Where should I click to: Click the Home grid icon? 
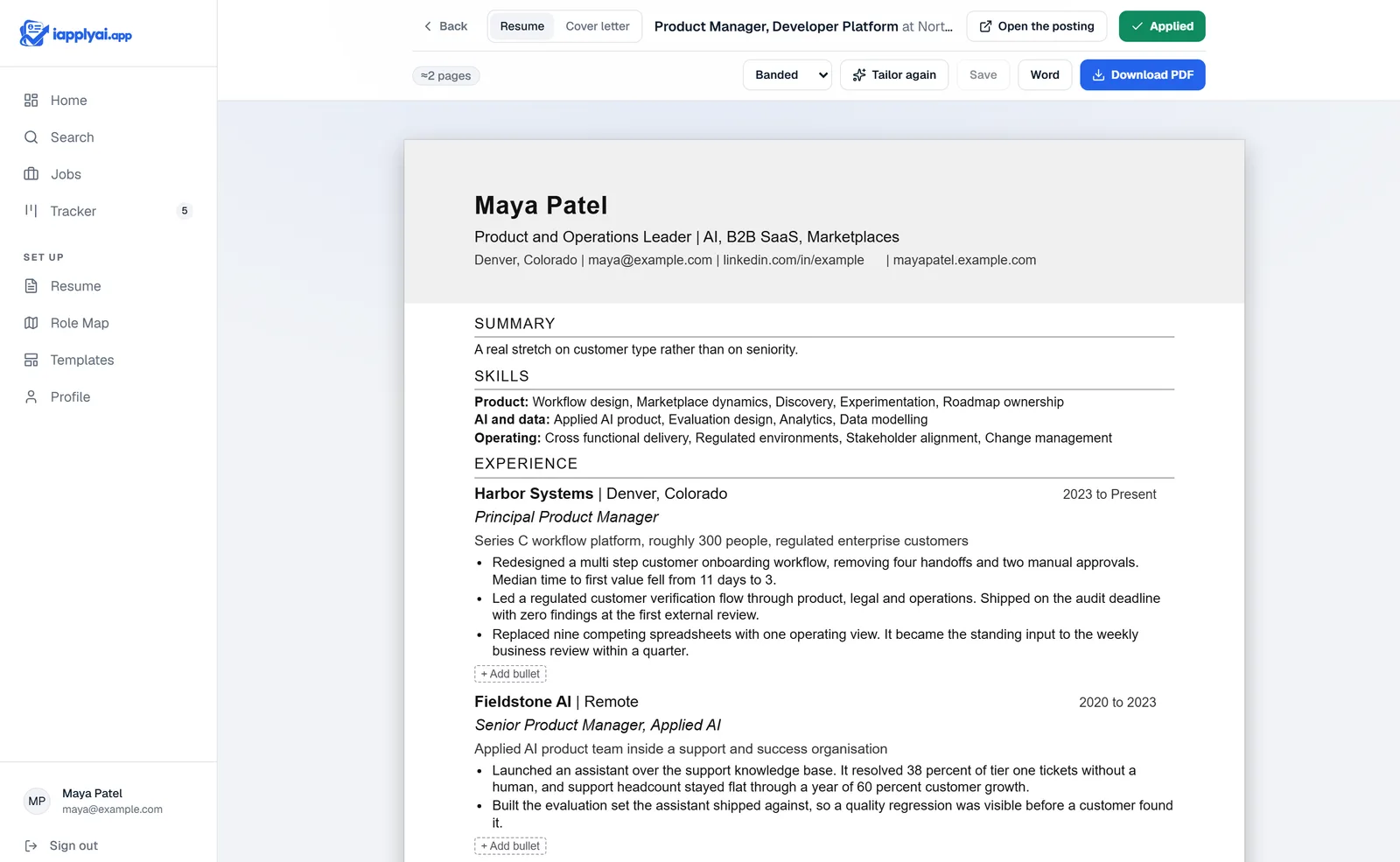(31, 101)
